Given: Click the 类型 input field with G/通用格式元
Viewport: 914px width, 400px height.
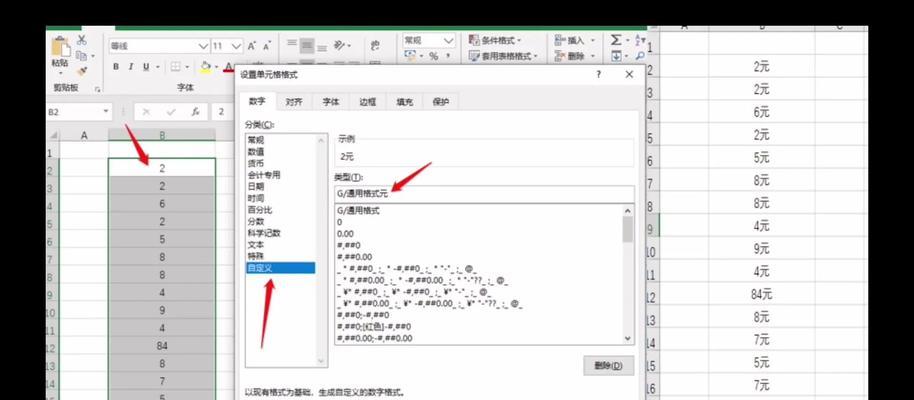Looking at the screenshot, I should [484, 194].
